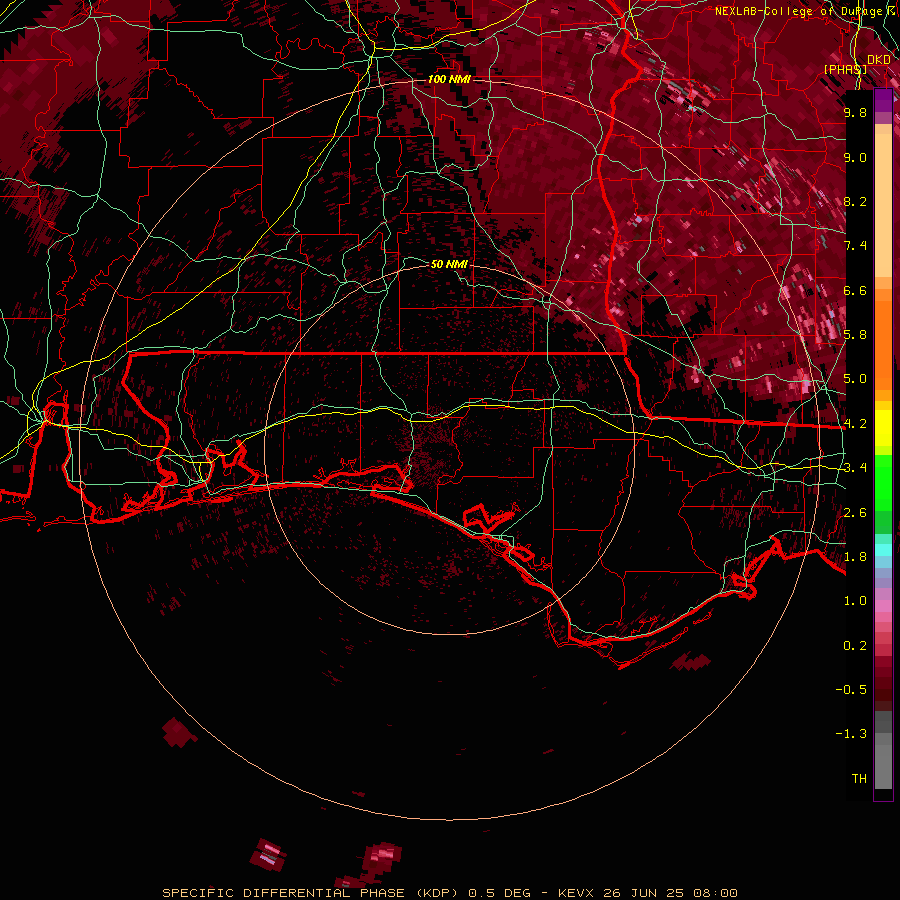
Task: Click the 8.2 scale value
Action: click(855, 201)
